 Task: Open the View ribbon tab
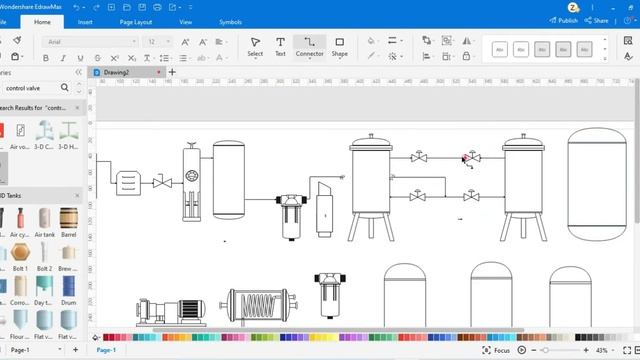(185, 22)
